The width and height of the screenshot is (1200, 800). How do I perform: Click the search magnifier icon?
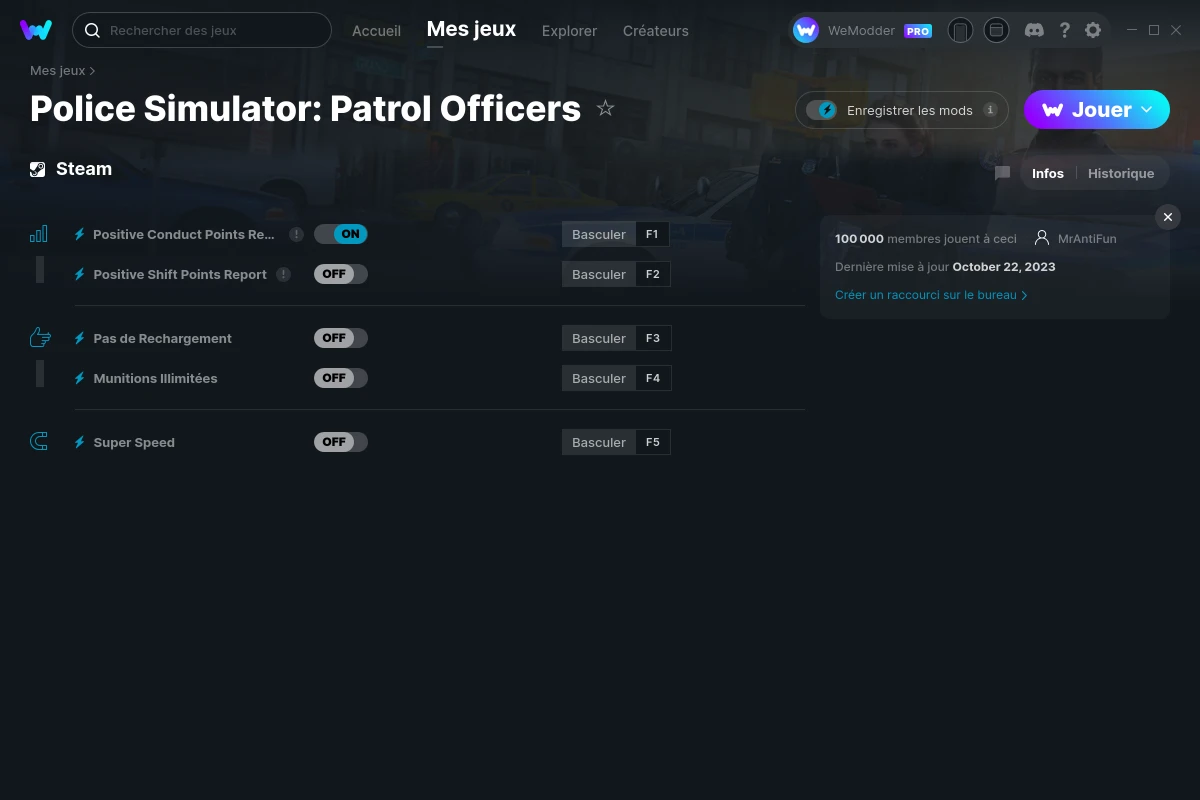[92, 30]
